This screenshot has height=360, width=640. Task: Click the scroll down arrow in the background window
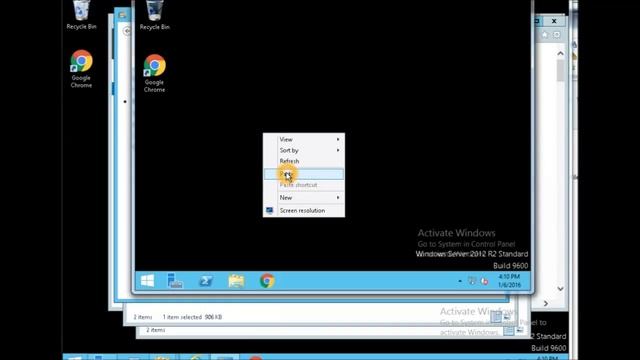[560, 289]
